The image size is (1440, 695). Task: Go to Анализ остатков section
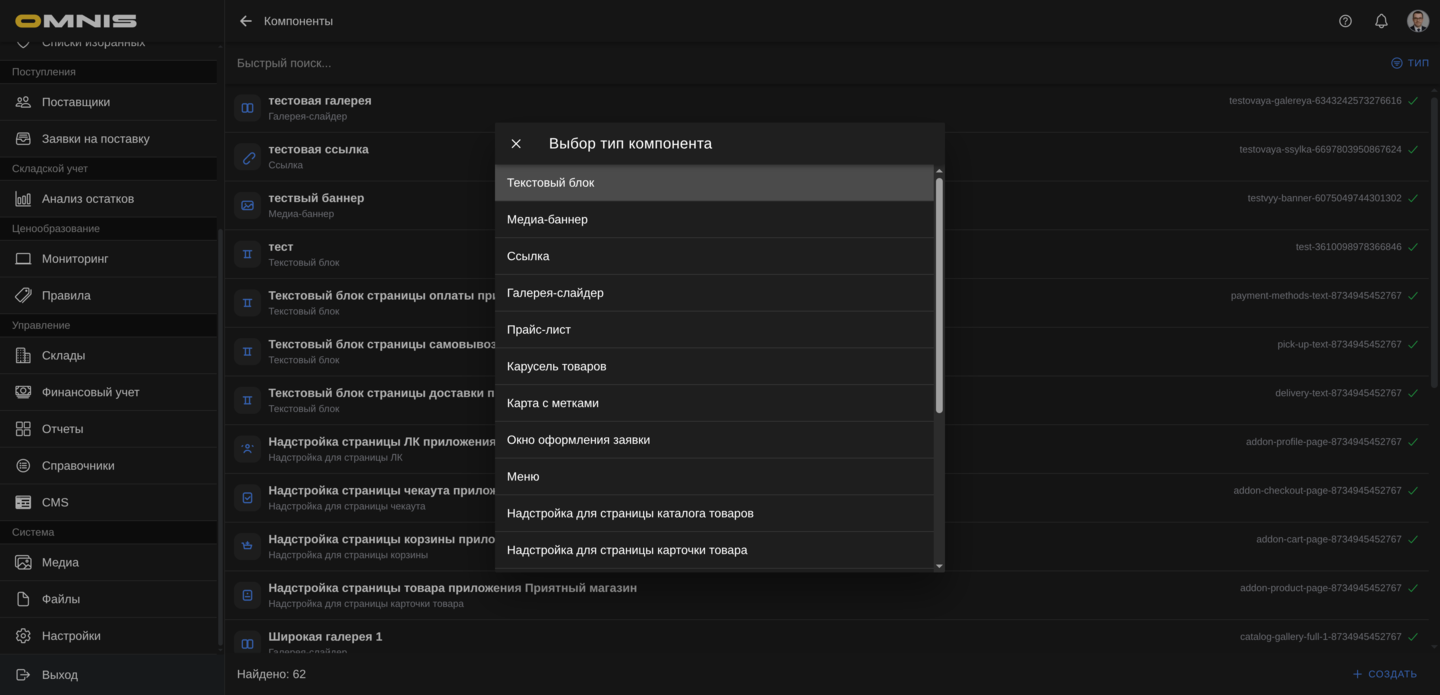(88, 199)
